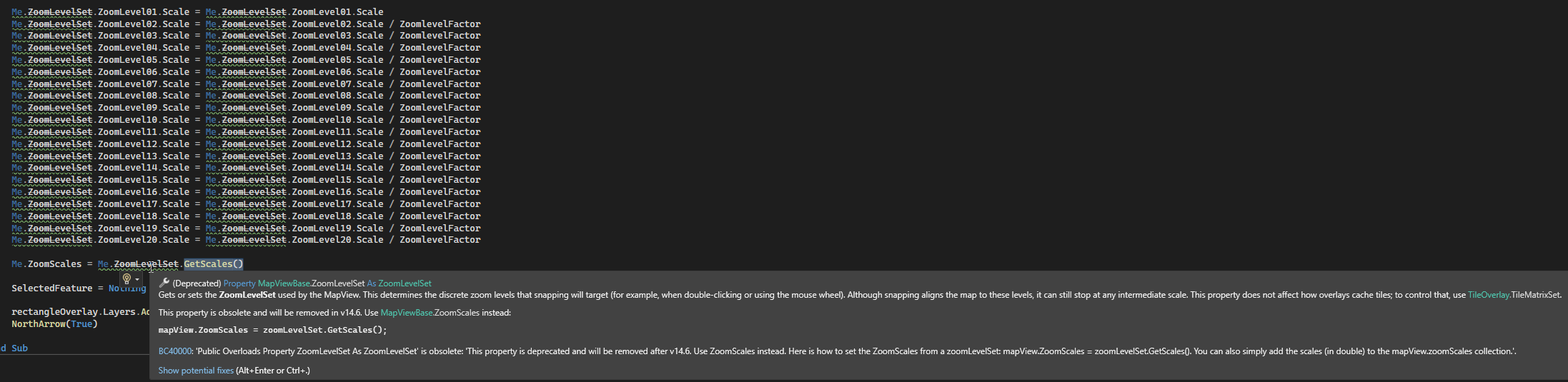Click the wrench icon in the tooltip

click(x=164, y=283)
